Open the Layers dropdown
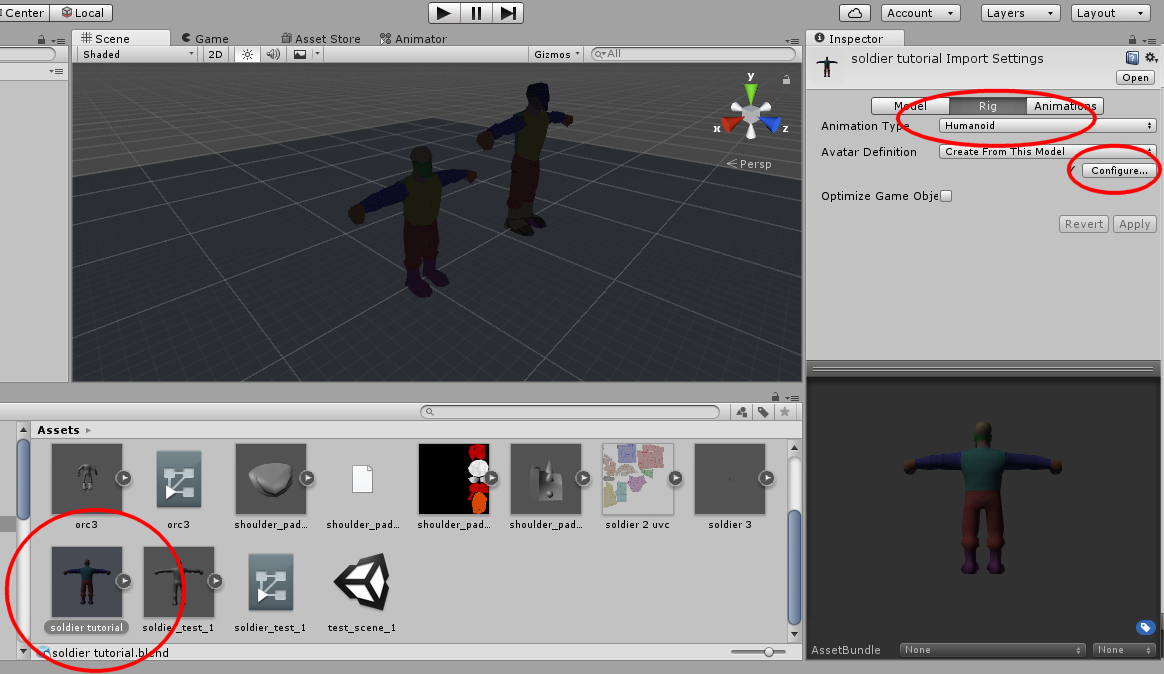Viewport: 1164px width, 674px height. pyautogui.click(x=1019, y=13)
